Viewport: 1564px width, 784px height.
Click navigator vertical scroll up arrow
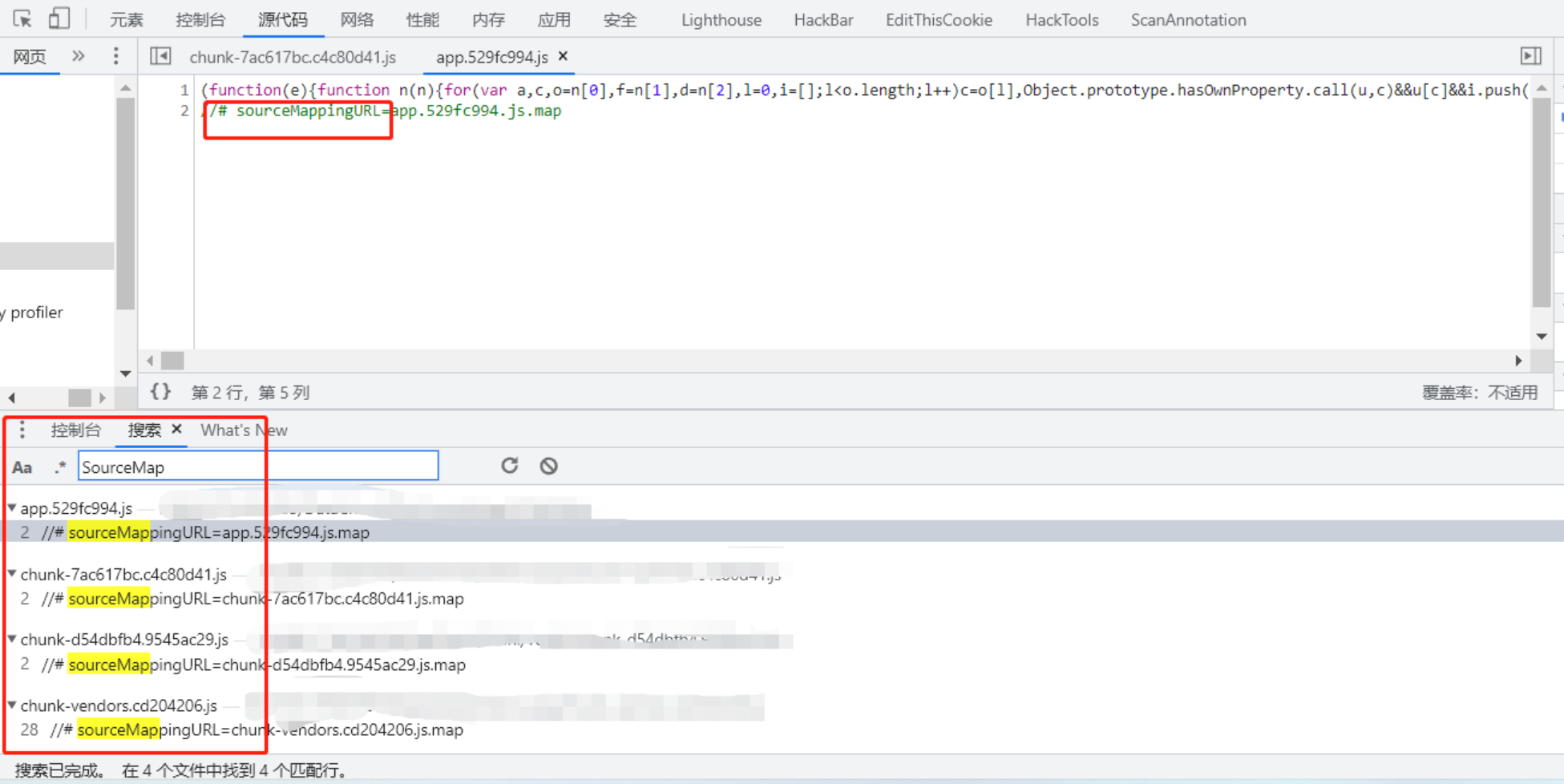[x=126, y=88]
